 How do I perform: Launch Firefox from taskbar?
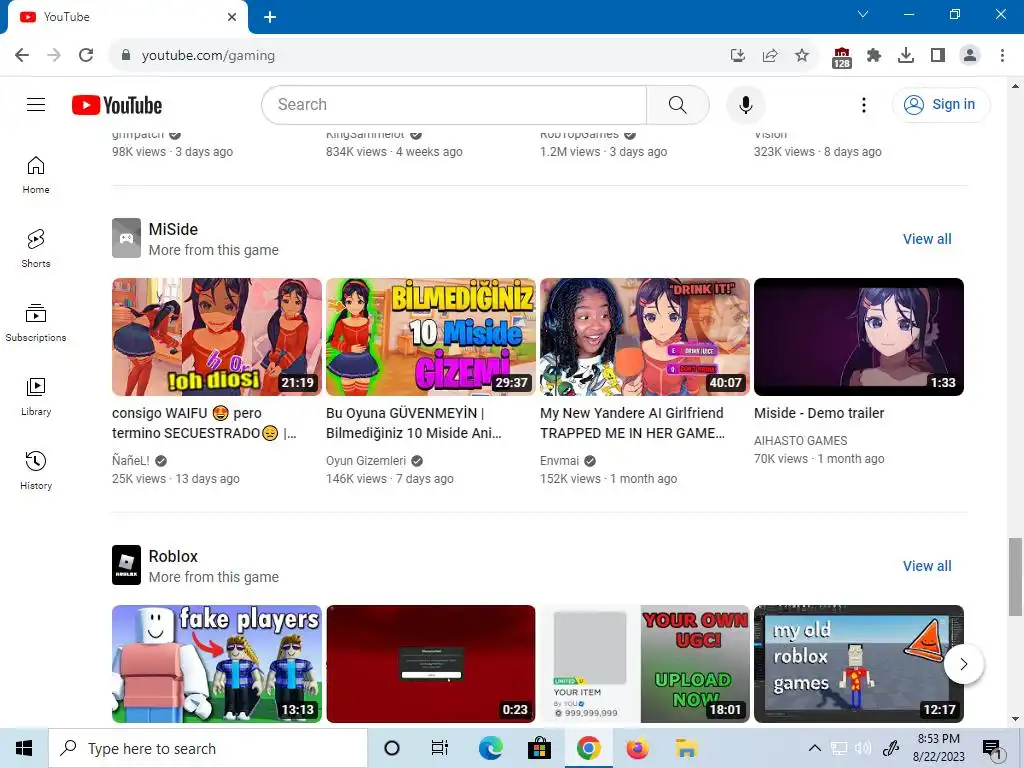coord(637,748)
